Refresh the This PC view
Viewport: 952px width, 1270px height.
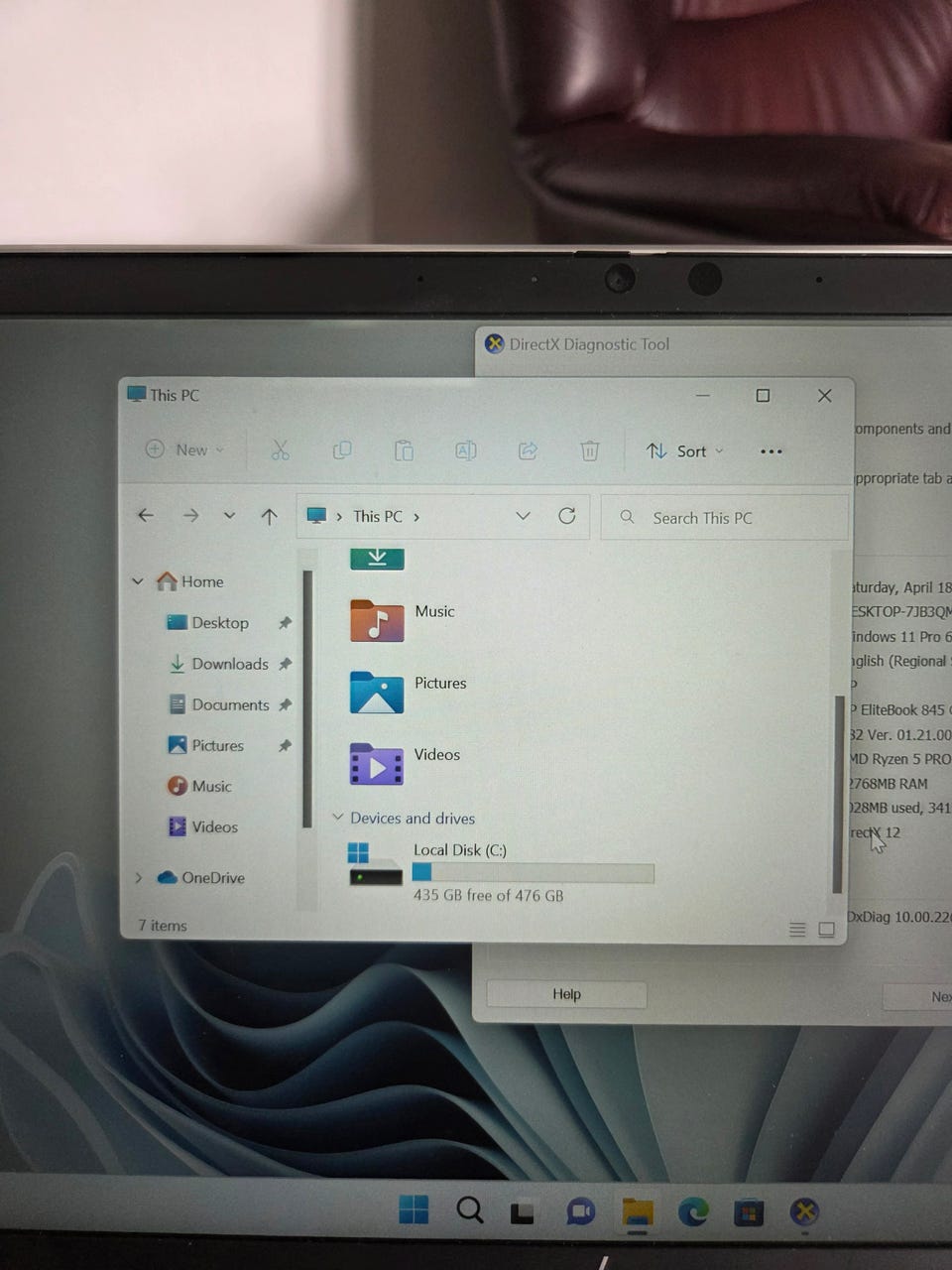point(566,516)
